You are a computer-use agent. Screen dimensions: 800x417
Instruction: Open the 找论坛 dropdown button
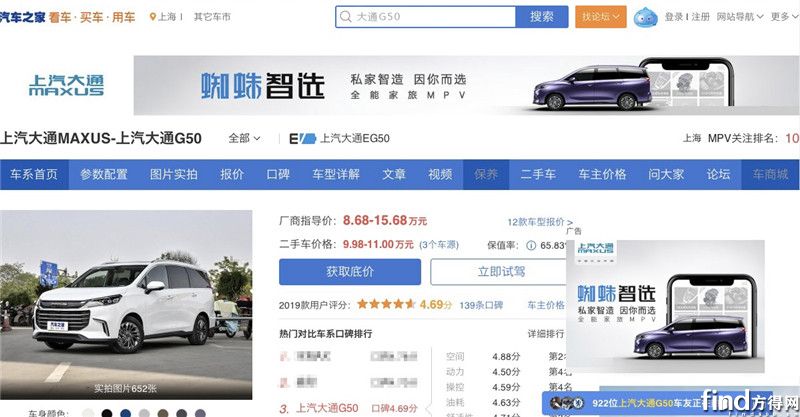pyautogui.click(x=601, y=17)
